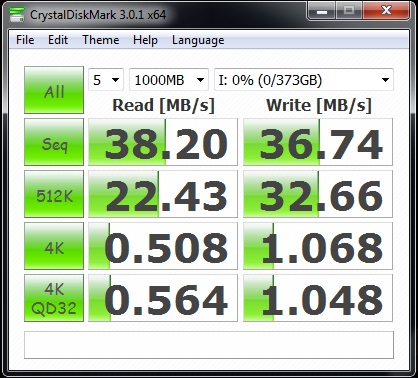Select the 4K read result 0.508

[163, 246]
